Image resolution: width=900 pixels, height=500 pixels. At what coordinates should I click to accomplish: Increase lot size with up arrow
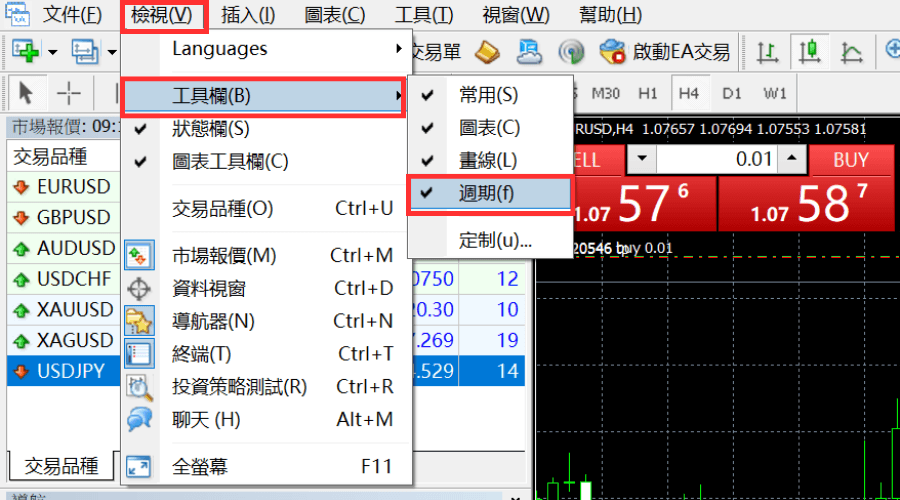coord(792,158)
